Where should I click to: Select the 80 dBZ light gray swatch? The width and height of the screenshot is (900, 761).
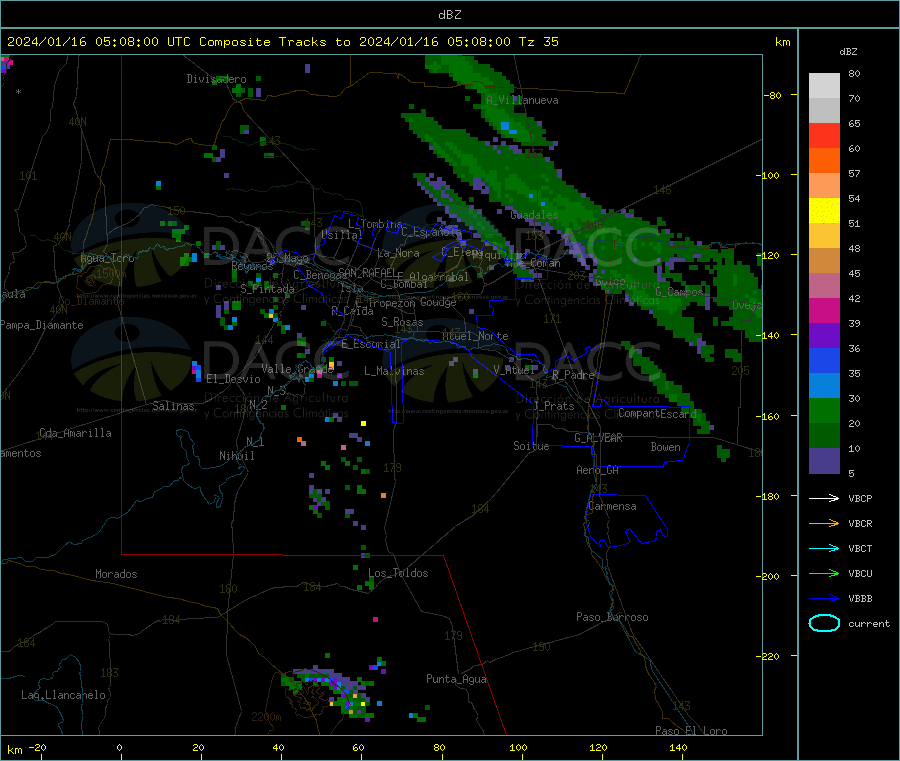[824, 86]
